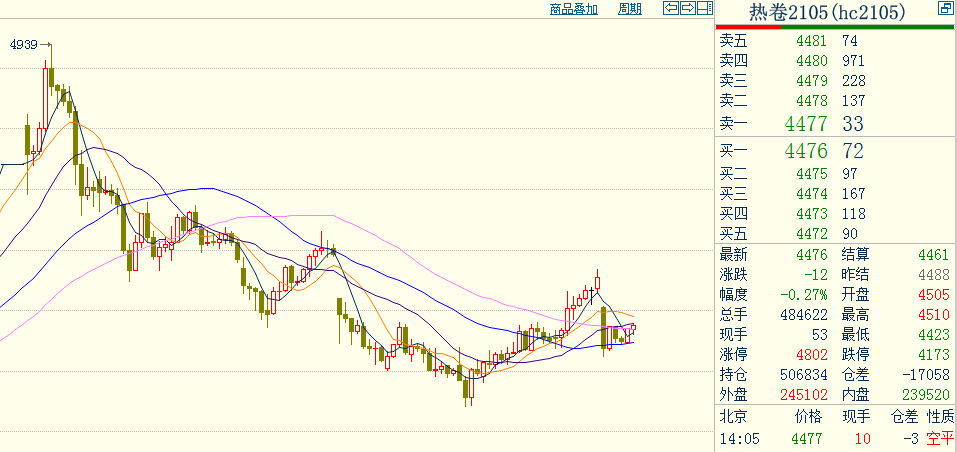957x452 pixels.
Task: Open the 周期 period link
Action: coord(630,9)
